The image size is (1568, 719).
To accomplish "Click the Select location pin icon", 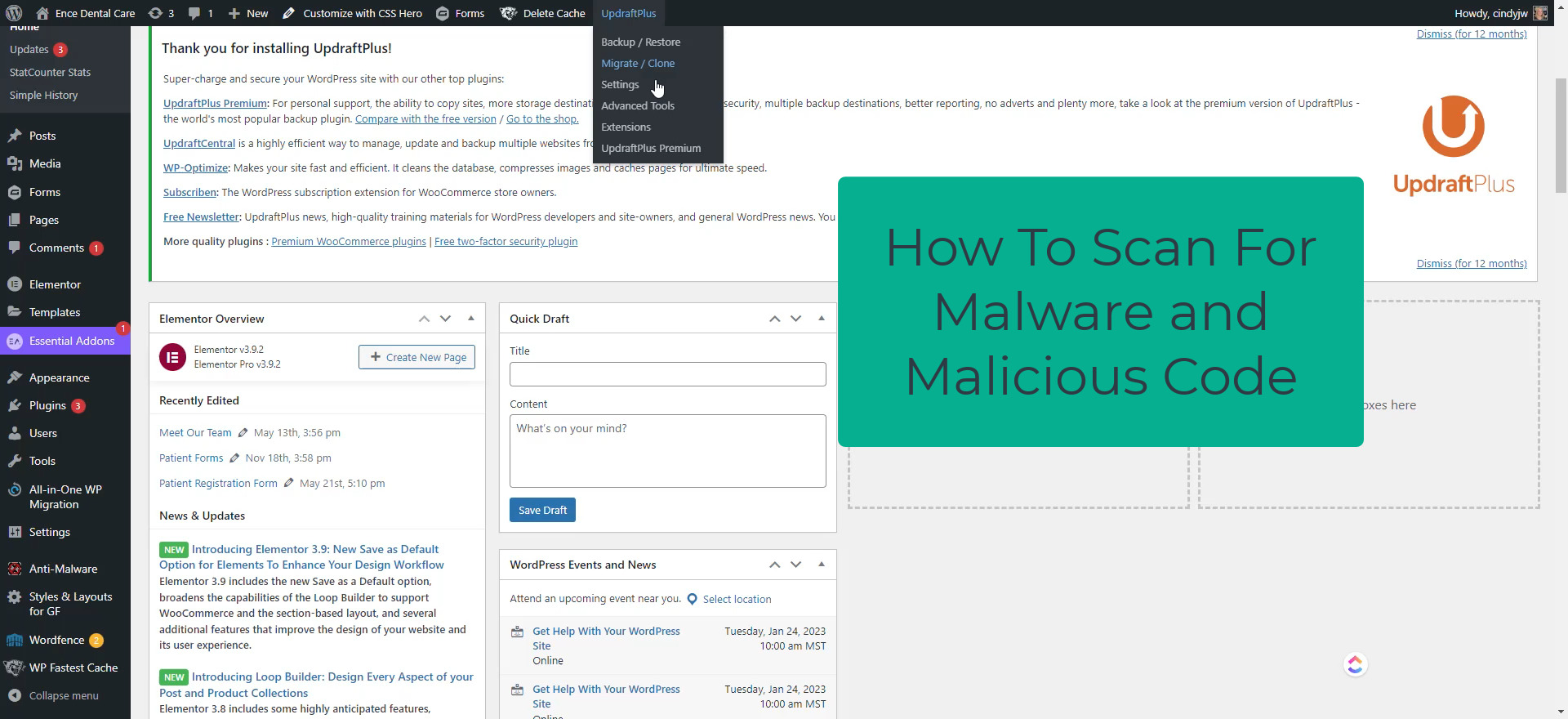I will pyautogui.click(x=692, y=599).
